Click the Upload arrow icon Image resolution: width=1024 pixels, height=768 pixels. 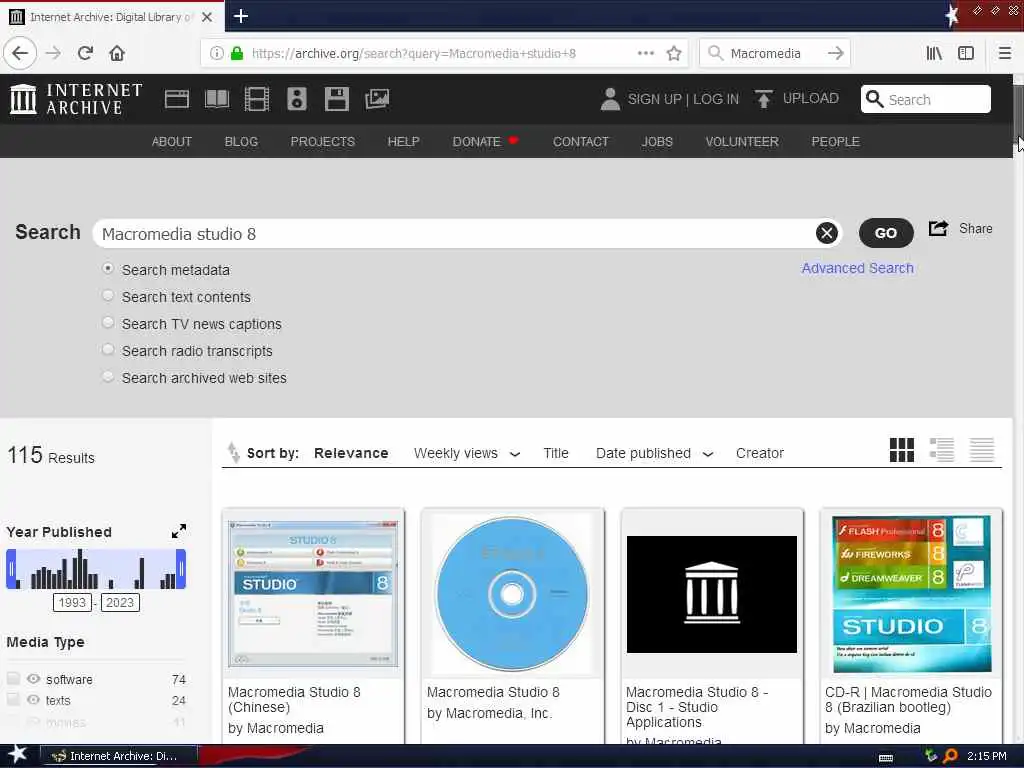coord(763,99)
